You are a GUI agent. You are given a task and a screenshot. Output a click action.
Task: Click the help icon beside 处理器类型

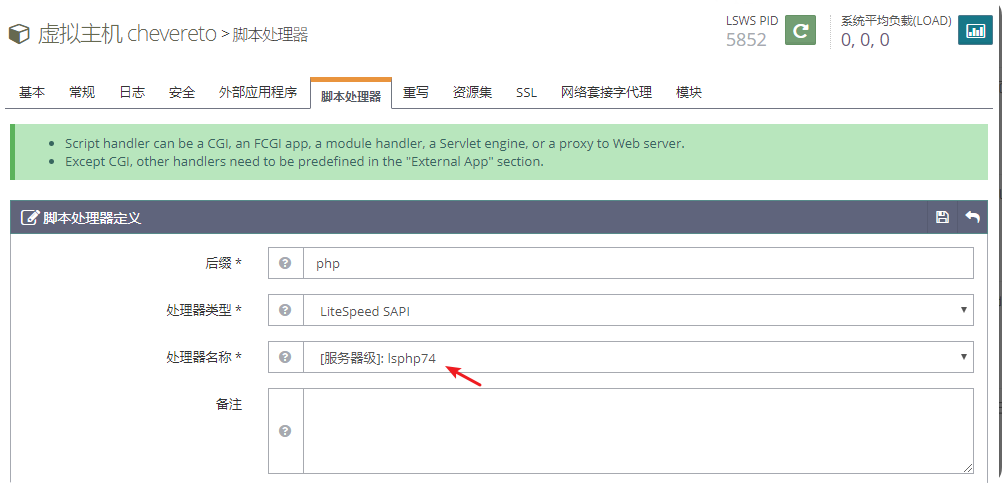pos(286,310)
